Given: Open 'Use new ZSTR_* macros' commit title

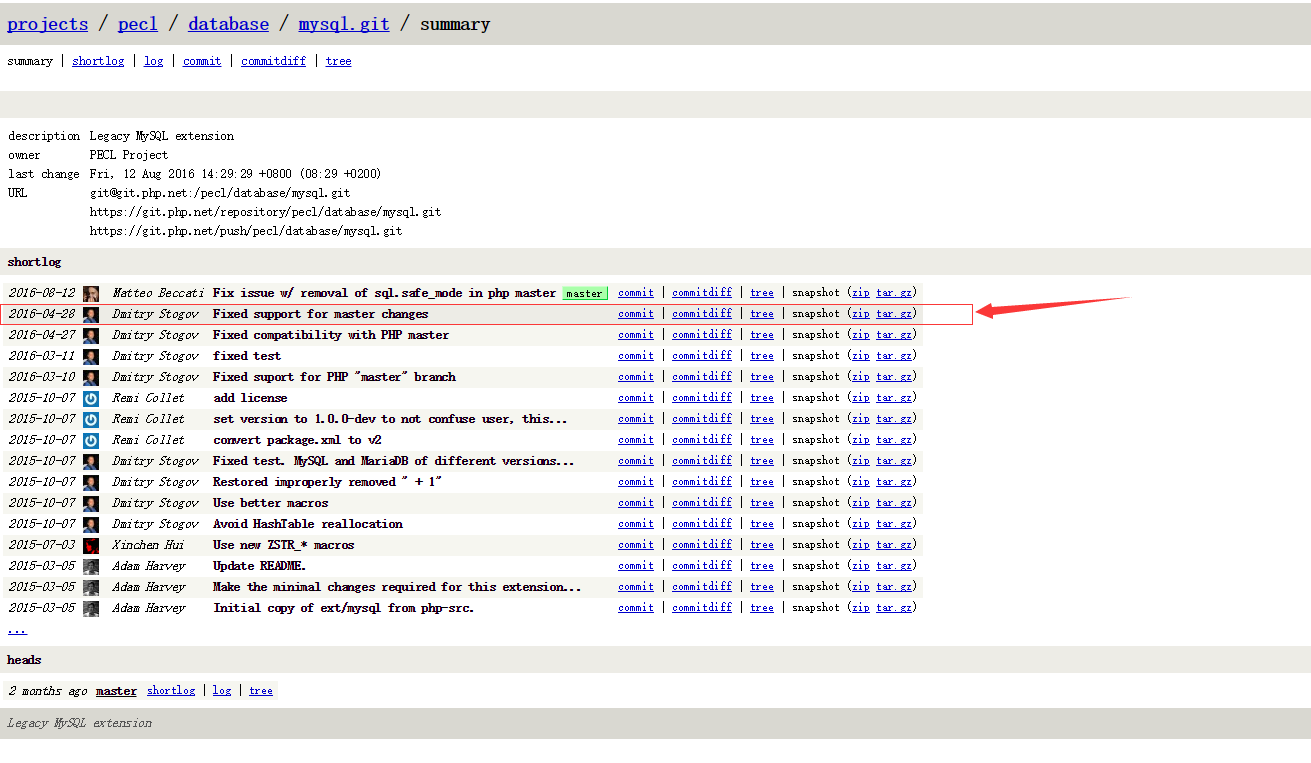Looking at the screenshot, I should click(x=283, y=545).
